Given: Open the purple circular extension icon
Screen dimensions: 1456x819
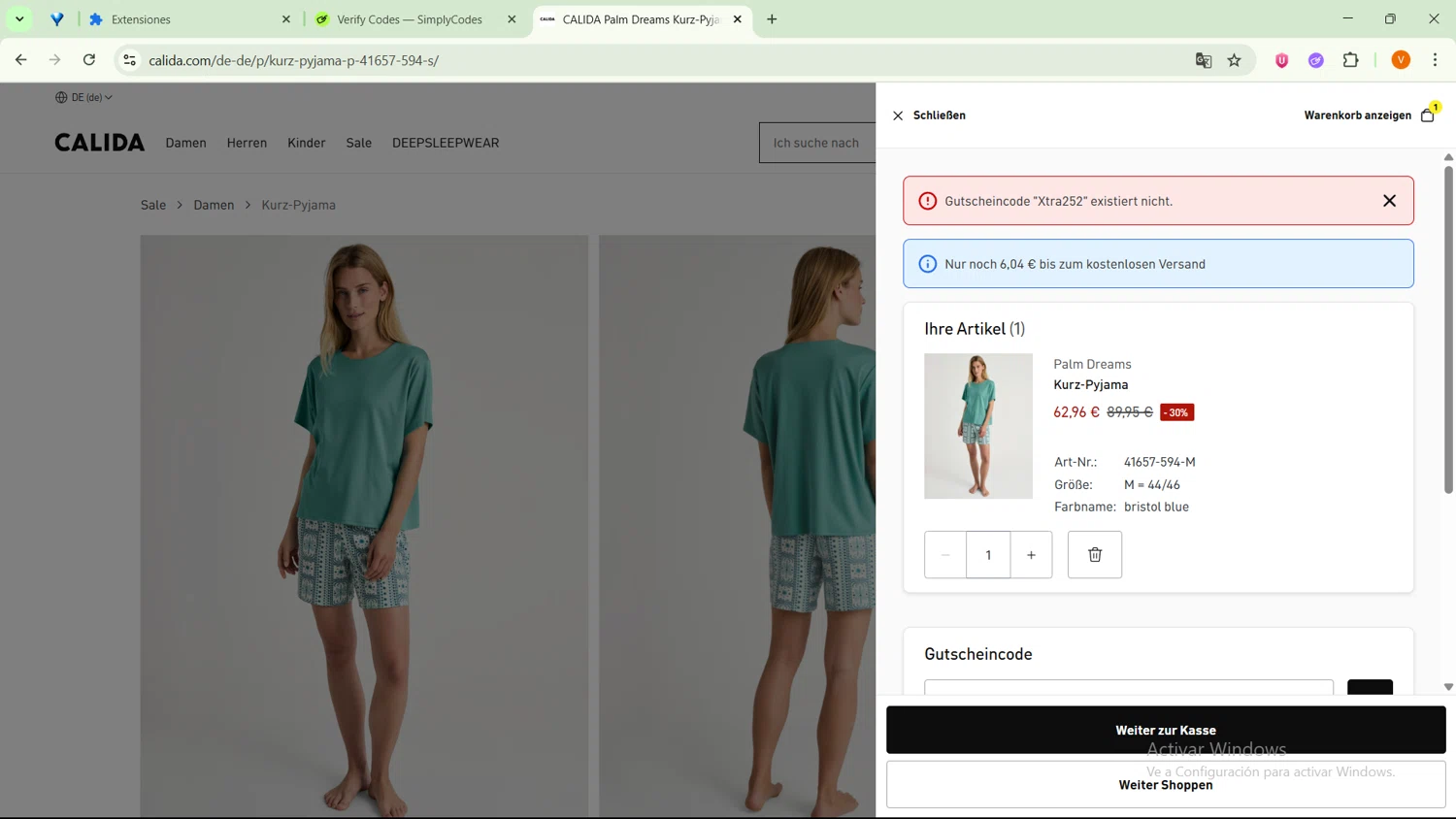Looking at the screenshot, I should (1316, 60).
